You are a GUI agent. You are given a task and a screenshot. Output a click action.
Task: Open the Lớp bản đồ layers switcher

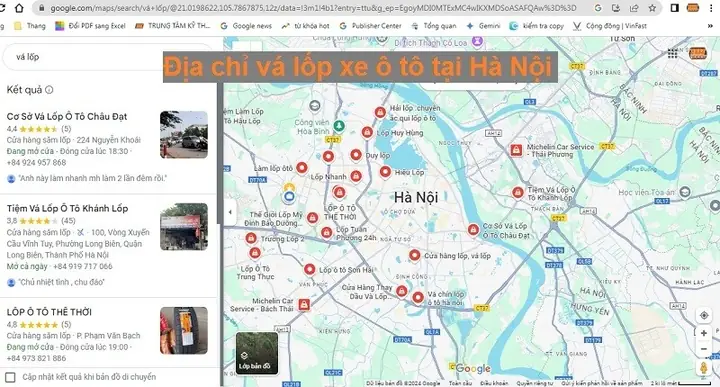(257, 353)
